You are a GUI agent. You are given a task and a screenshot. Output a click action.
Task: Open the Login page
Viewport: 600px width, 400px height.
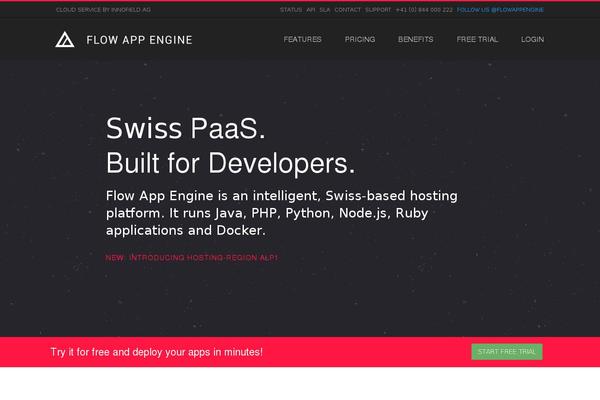[532, 39]
